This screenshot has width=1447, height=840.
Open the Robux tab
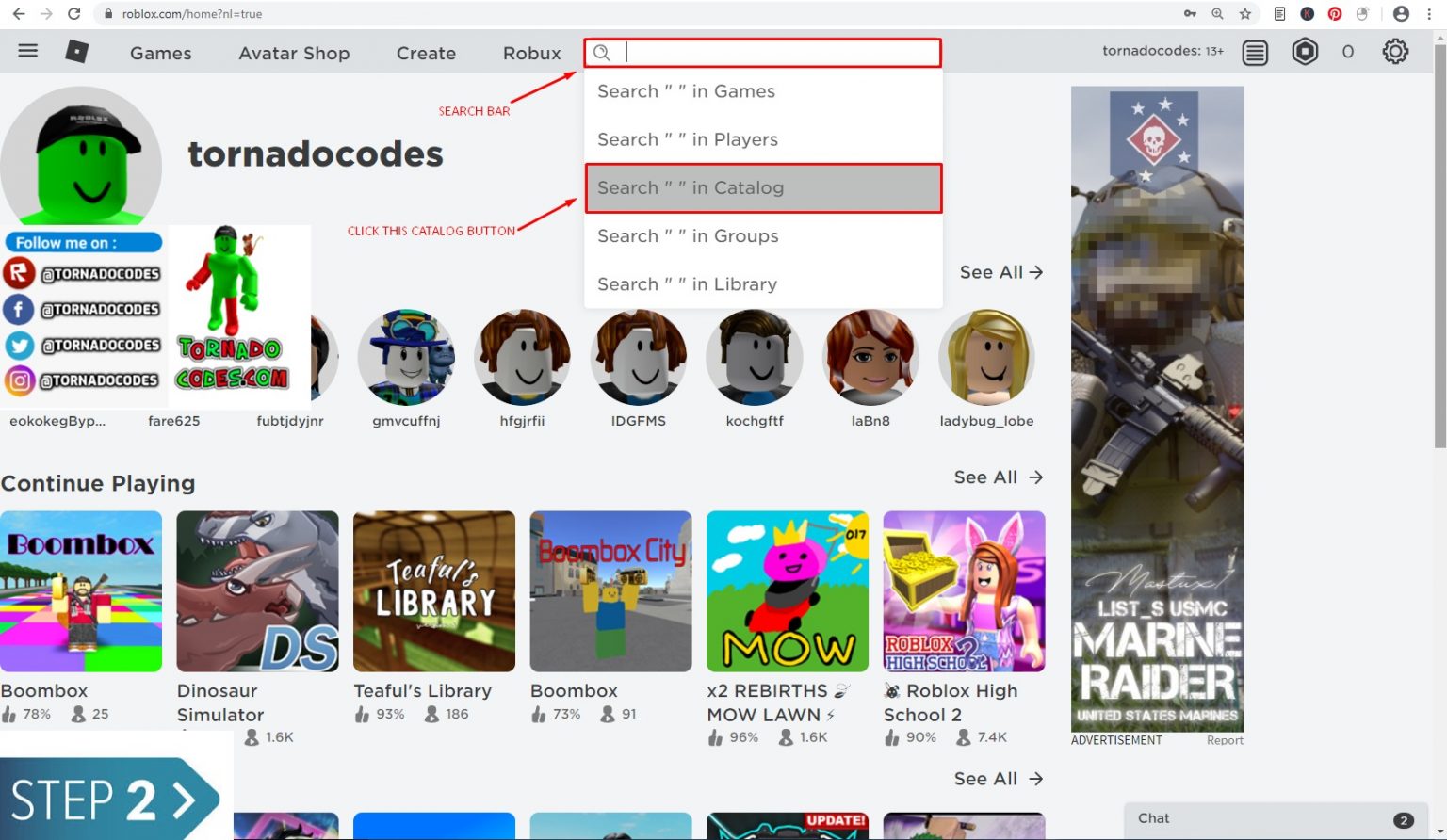tap(531, 54)
